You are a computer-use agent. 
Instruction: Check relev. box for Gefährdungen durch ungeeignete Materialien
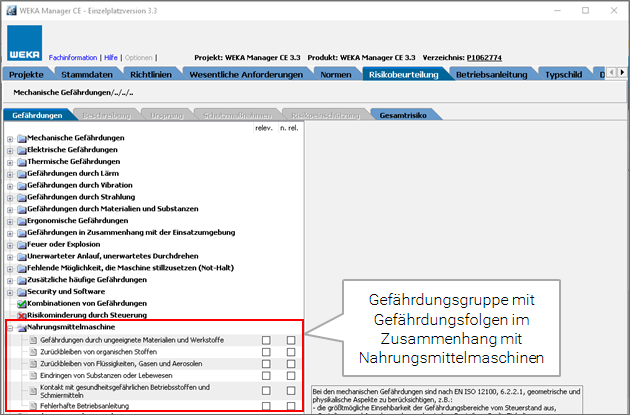tap(266, 340)
